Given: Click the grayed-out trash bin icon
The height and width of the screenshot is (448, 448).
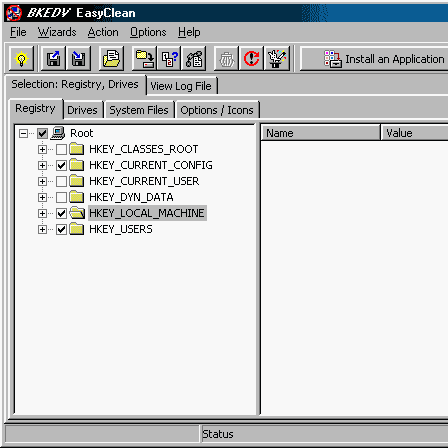Looking at the screenshot, I should point(226,59).
